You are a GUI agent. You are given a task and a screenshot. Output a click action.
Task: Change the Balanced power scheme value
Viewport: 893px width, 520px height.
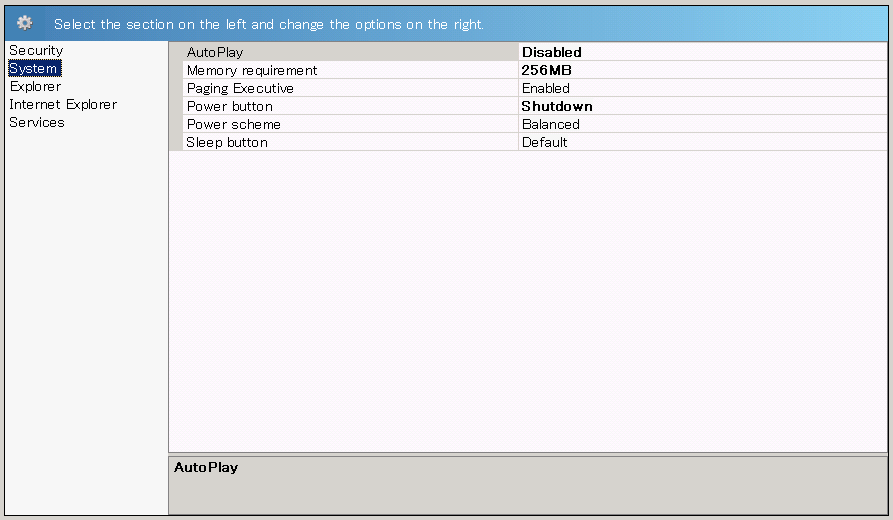[703, 124]
